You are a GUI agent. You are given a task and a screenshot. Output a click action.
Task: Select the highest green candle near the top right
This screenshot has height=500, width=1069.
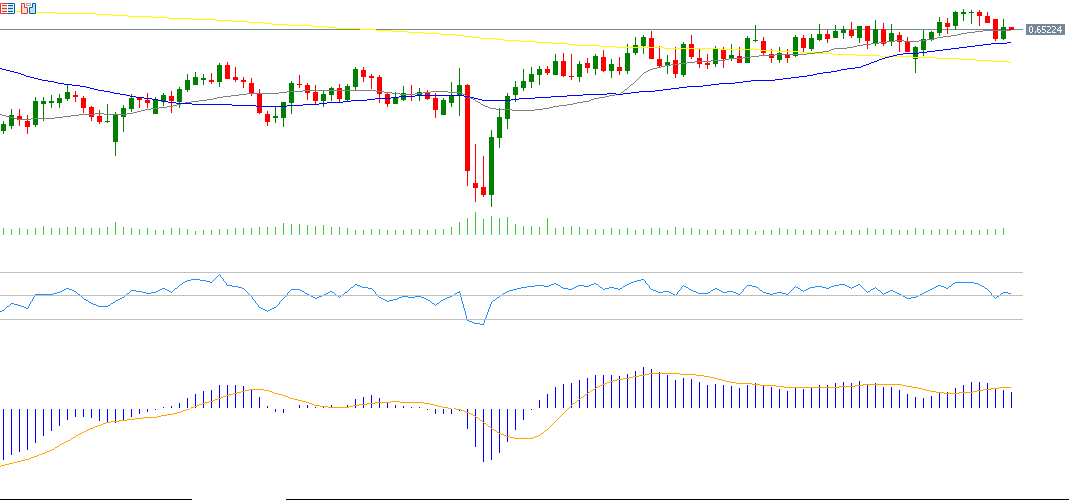click(x=957, y=18)
